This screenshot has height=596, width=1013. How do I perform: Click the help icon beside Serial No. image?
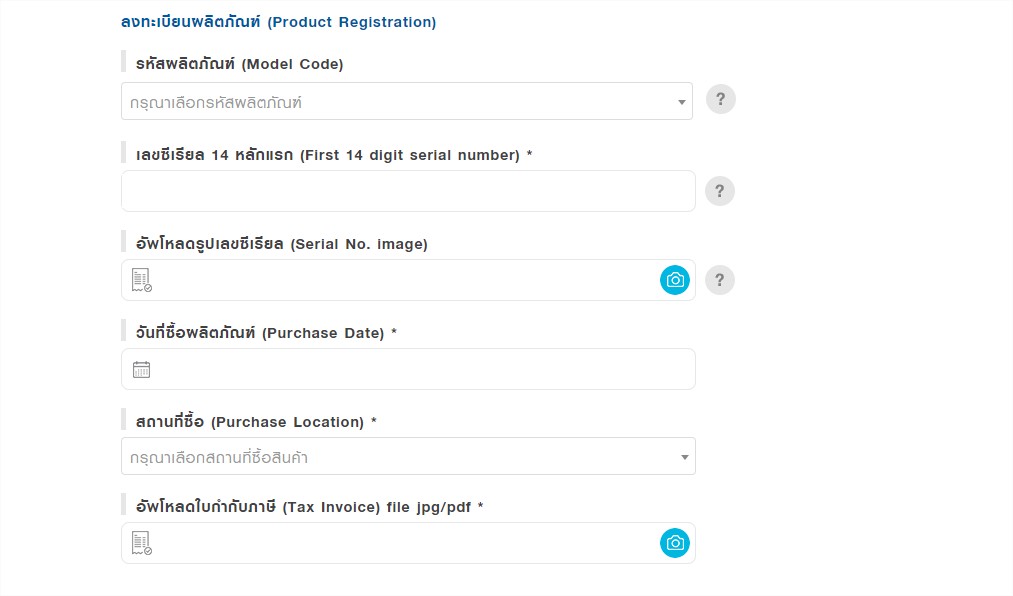pyautogui.click(x=720, y=280)
